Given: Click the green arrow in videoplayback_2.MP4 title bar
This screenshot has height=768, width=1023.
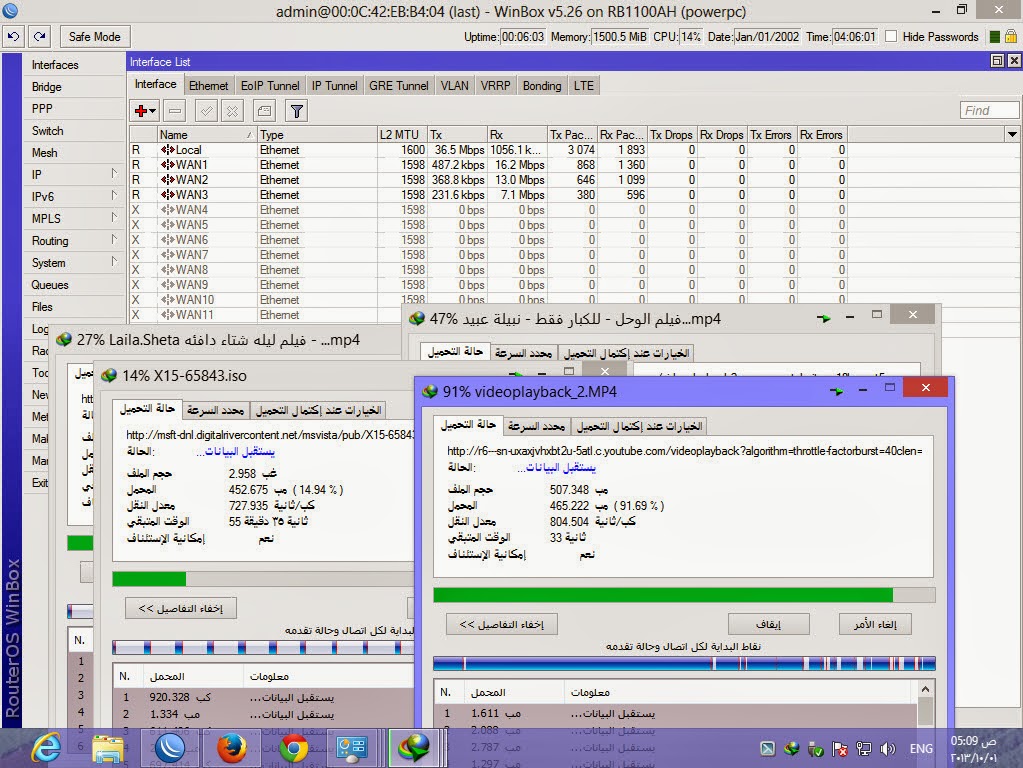Looking at the screenshot, I should (836, 392).
